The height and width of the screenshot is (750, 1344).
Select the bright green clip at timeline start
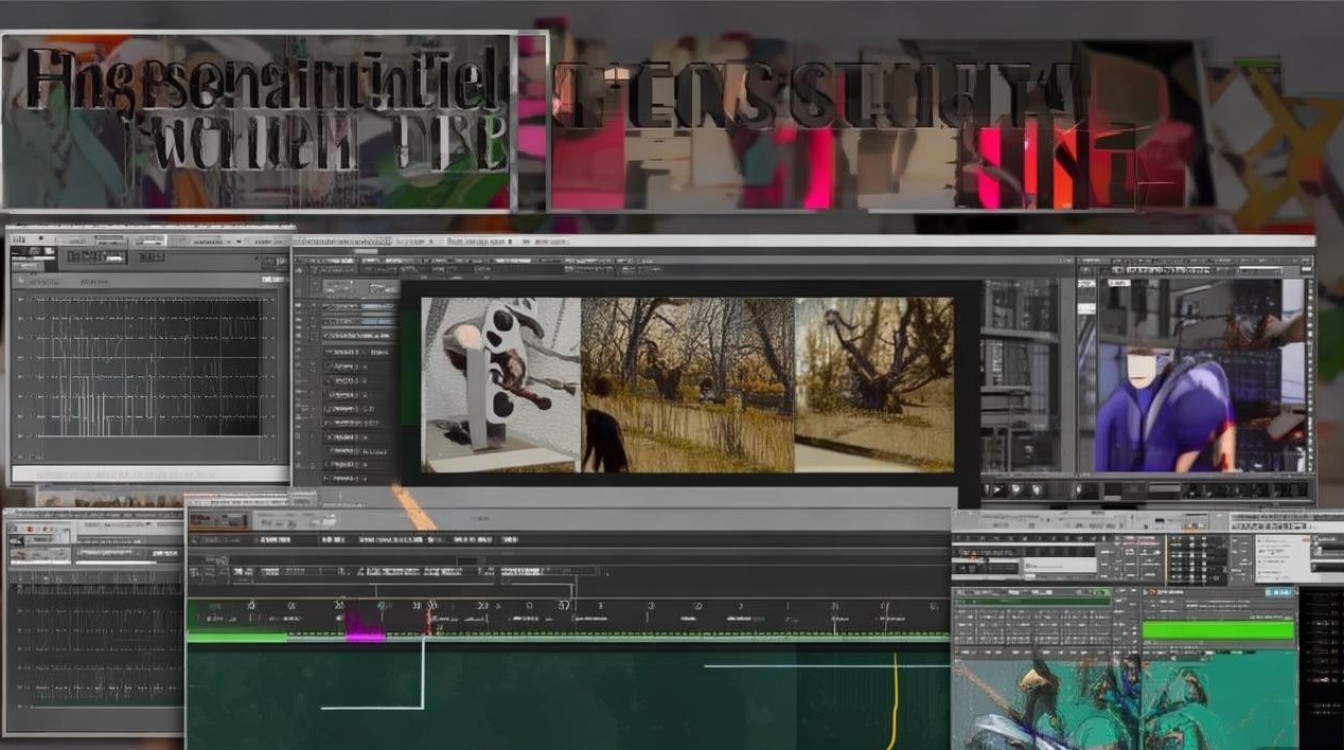click(x=237, y=635)
